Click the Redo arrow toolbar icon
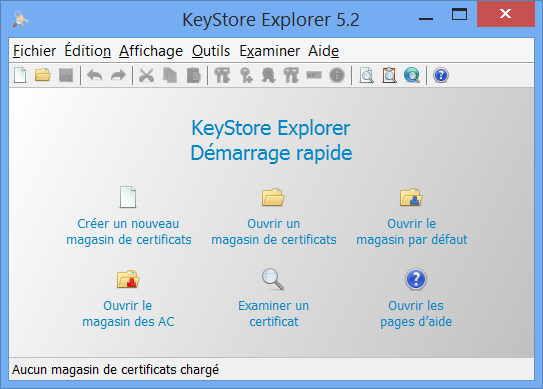The width and height of the screenshot is (543, 389). pos(118,75)
